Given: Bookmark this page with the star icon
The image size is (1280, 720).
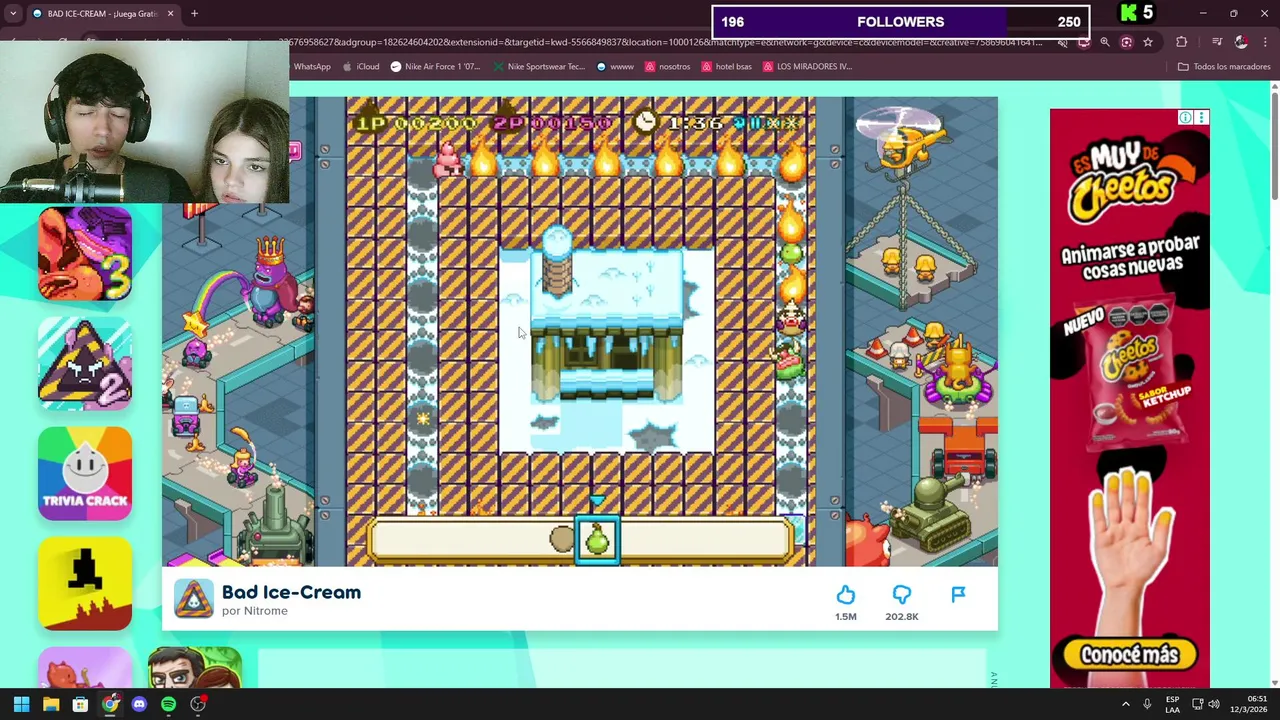Looking at the screenshot, I should (1148, 42).
